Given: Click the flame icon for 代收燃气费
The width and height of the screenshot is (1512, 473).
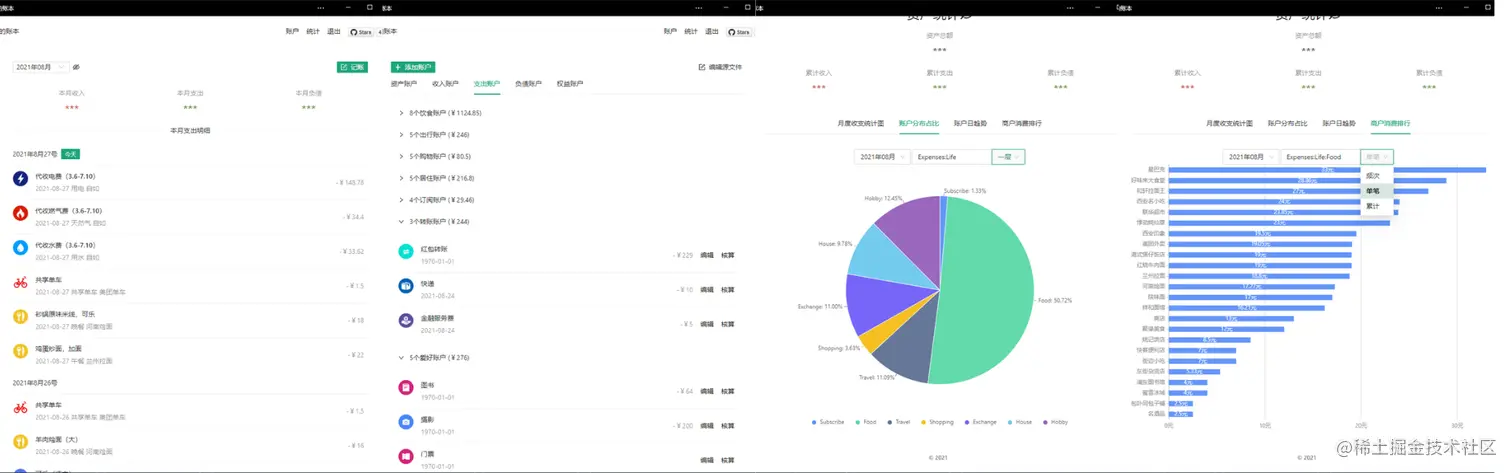Looking at the screenshot, I should pyautogui.click(x=20, y=213).
